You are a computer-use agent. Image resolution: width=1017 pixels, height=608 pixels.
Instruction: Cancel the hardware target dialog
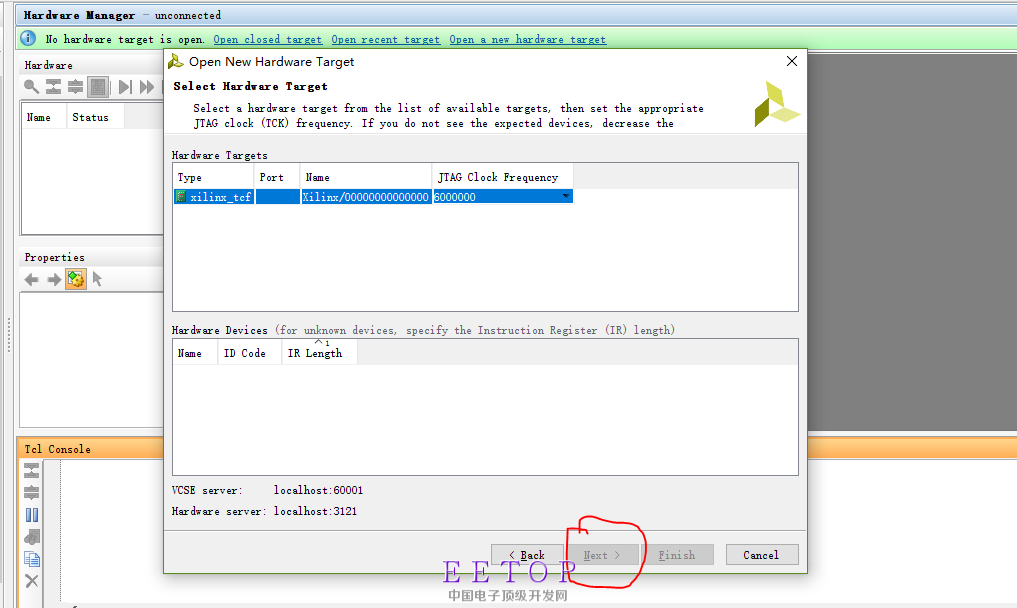click(x=761, y=555)
